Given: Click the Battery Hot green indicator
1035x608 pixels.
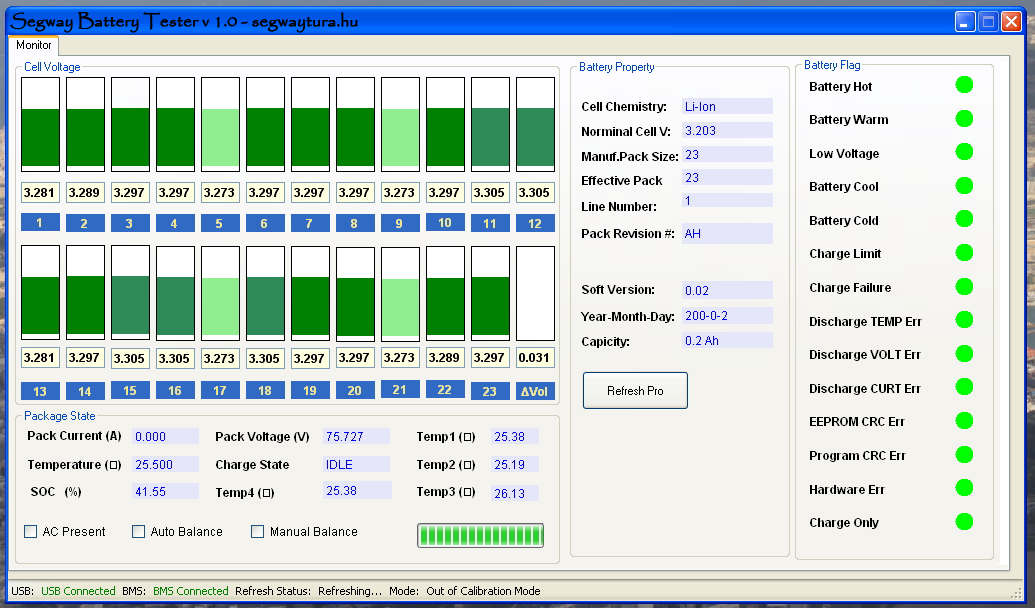Looking at the screenshot, I should point(964,86).
